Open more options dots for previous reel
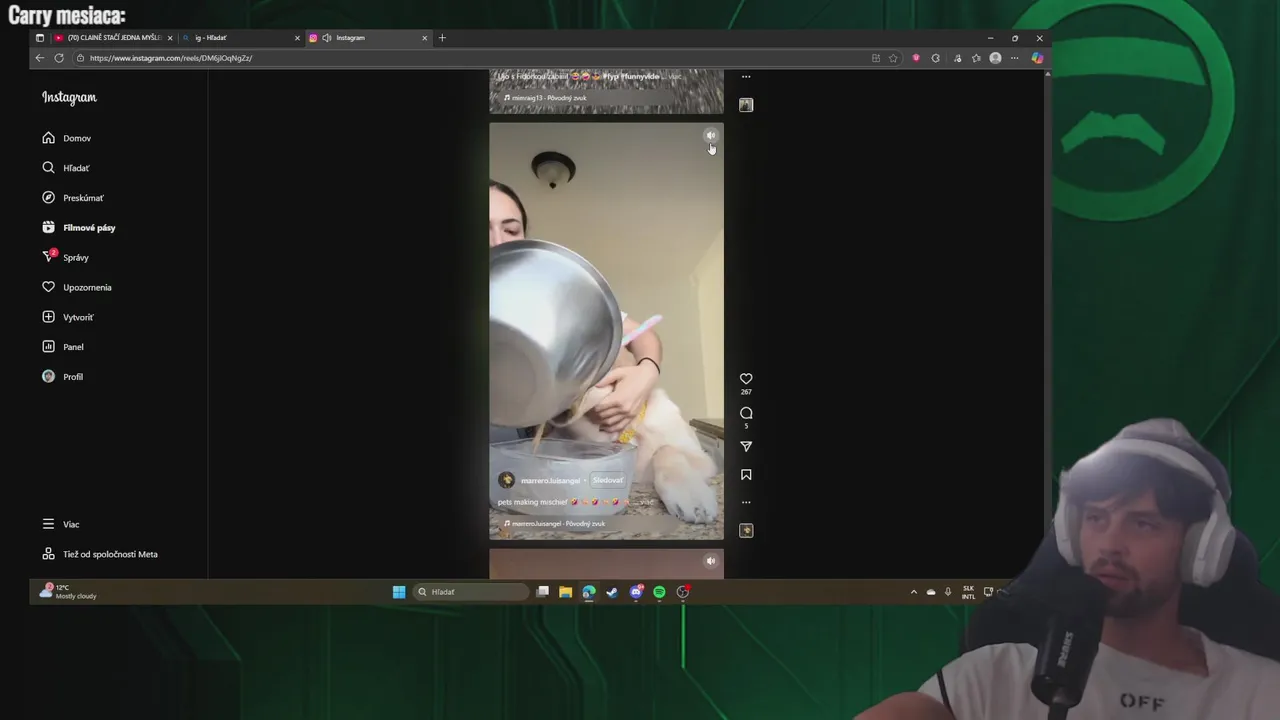 746,76
